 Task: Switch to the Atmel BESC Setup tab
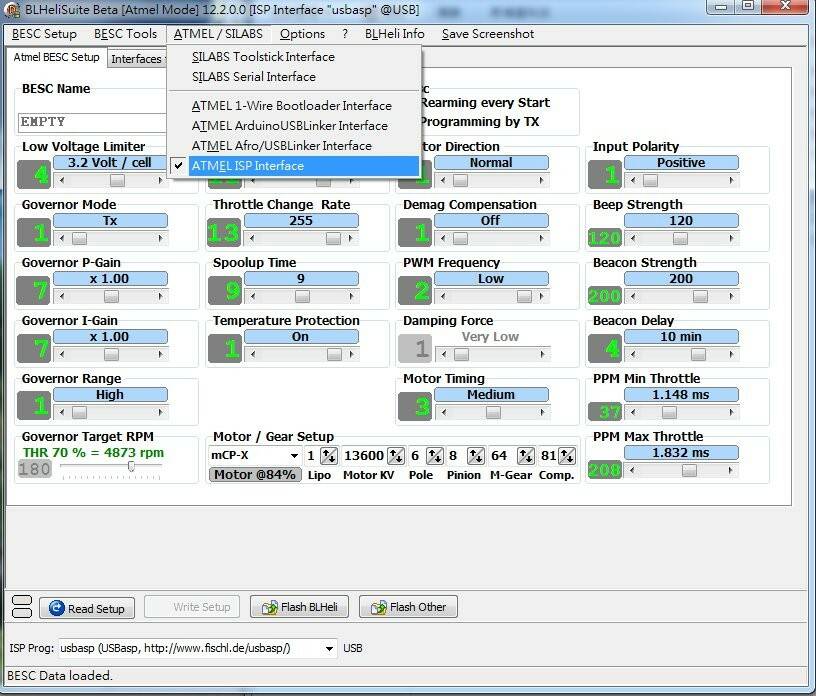coord(56,58)
